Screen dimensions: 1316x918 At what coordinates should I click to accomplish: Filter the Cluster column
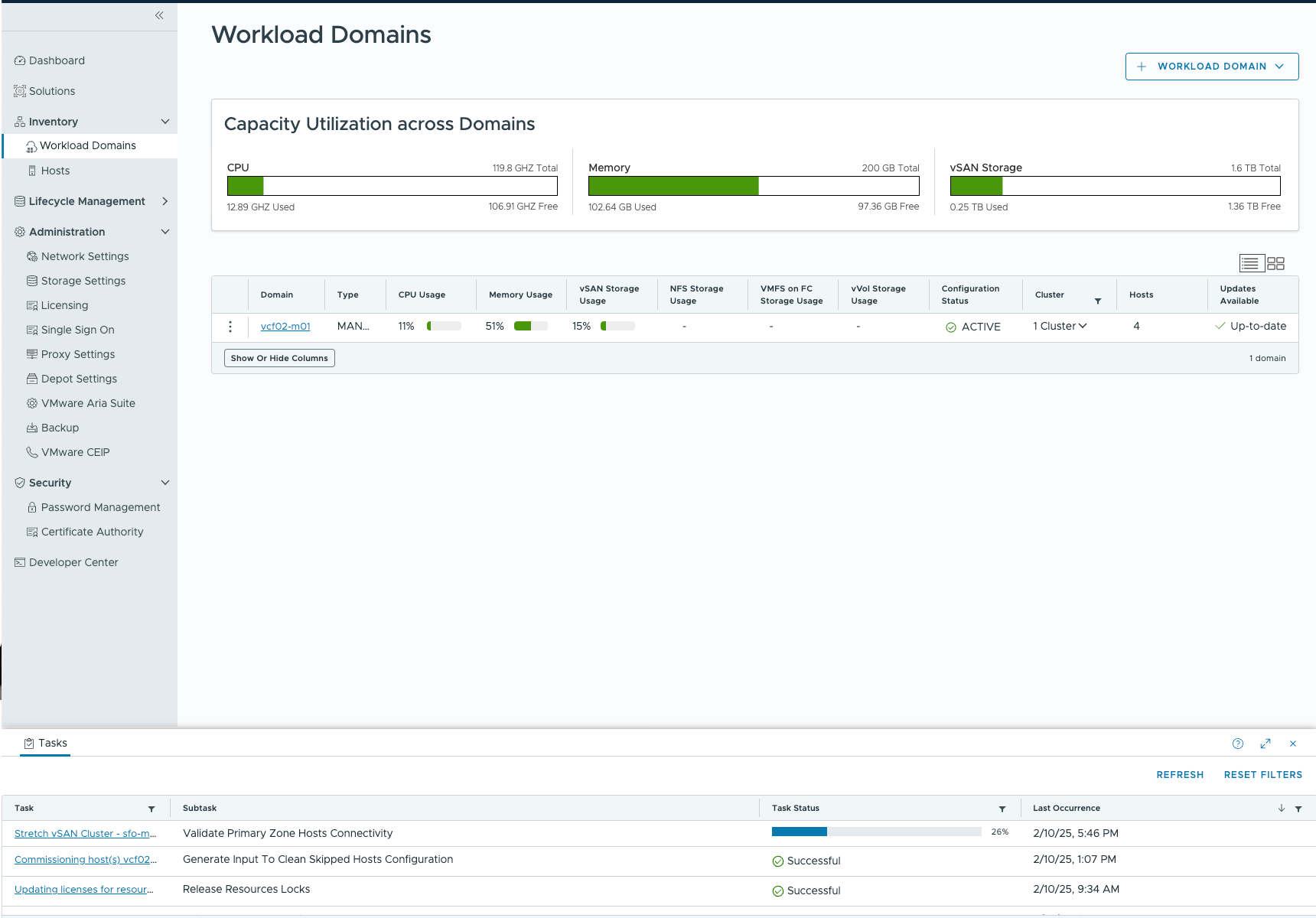[1098, 301]
